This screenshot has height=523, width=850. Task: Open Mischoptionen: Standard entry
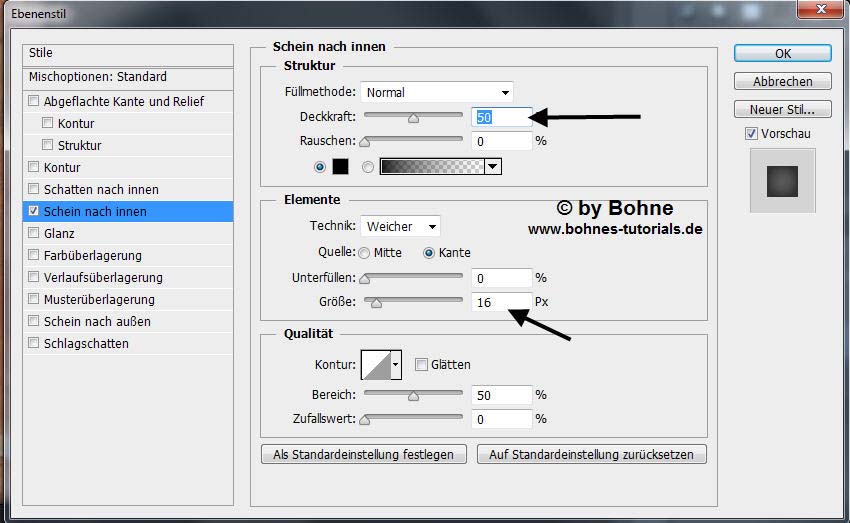coord(98,77)
